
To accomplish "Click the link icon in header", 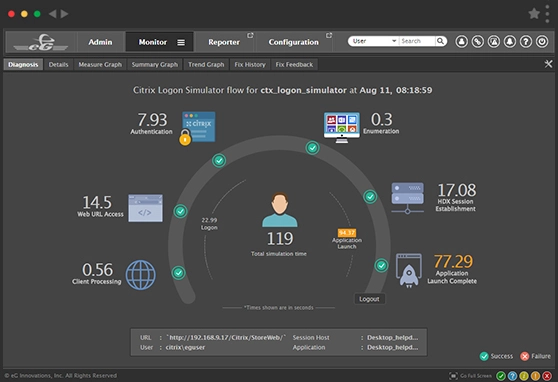I will point(478,42).
